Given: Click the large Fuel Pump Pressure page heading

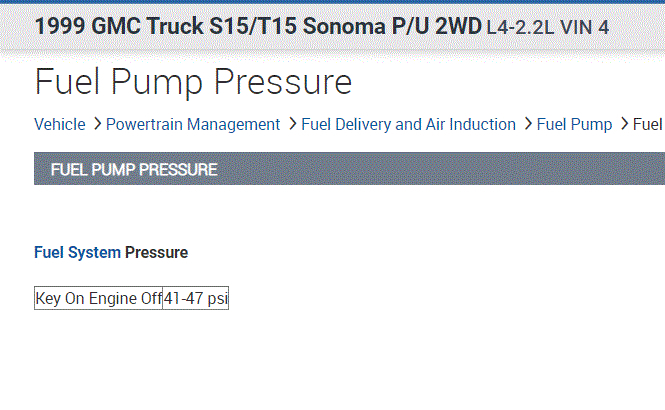Looking at the screenshot, I should pos(193,82).
